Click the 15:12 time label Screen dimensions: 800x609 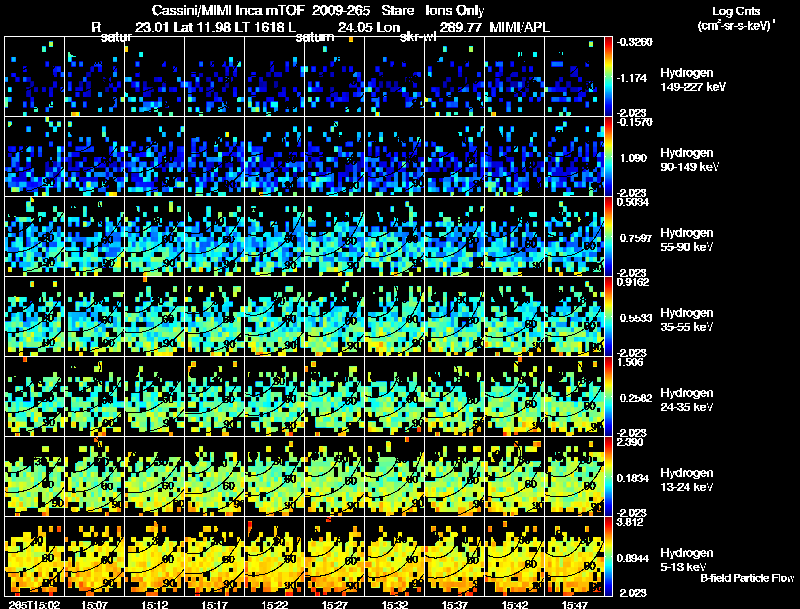(x=155, y=605)
